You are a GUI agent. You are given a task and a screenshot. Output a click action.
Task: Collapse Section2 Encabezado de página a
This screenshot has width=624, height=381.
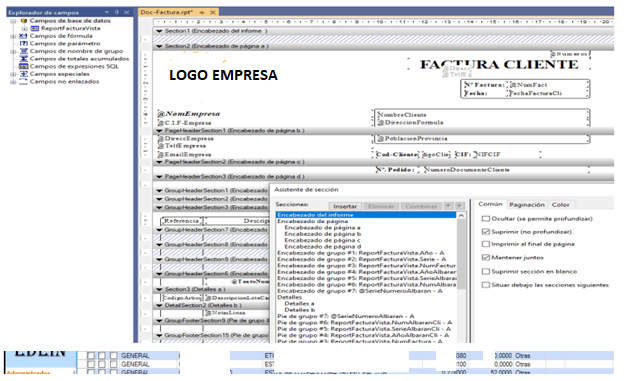159,46
